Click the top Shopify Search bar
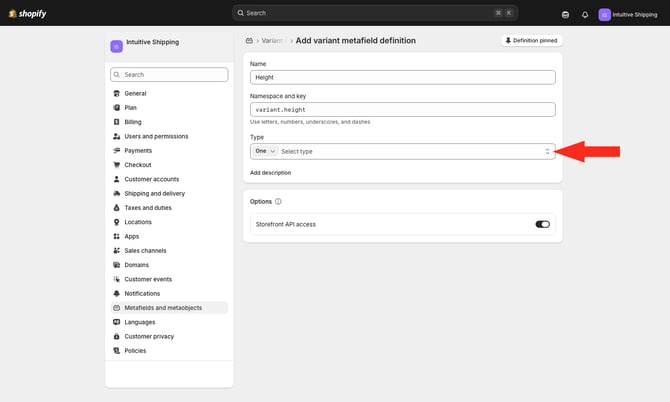Screen dimensions: 670x402 [x=375, y=13]
